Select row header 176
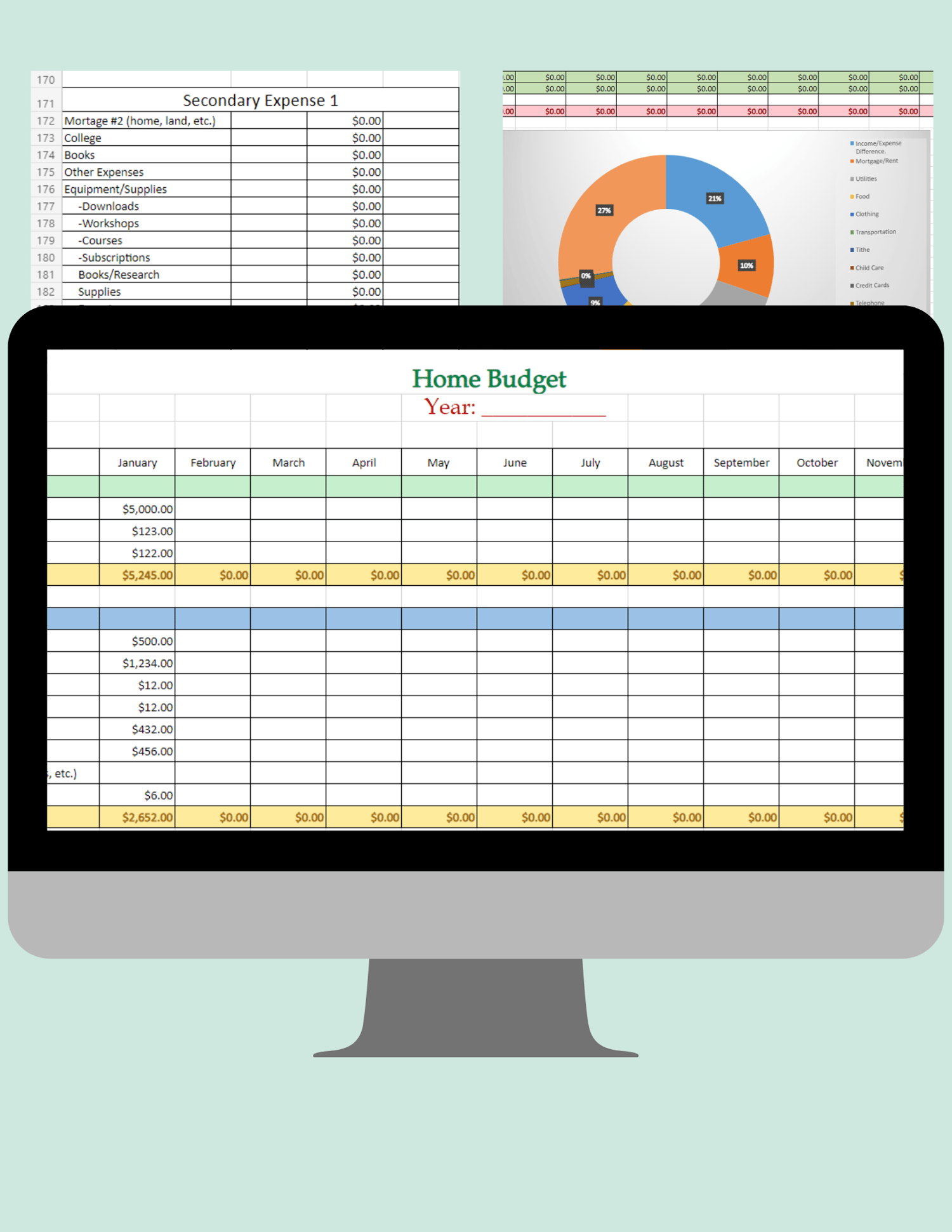The height and width of the screenshot is (1232, 952). pyautogui.click(x=46, y=189)
